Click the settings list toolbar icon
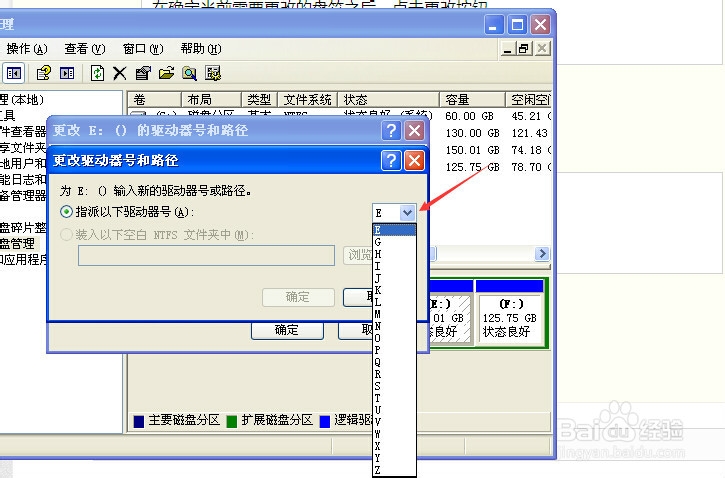Image resolution: width=725 pixels, height=478 pixels. coord(213,73)
